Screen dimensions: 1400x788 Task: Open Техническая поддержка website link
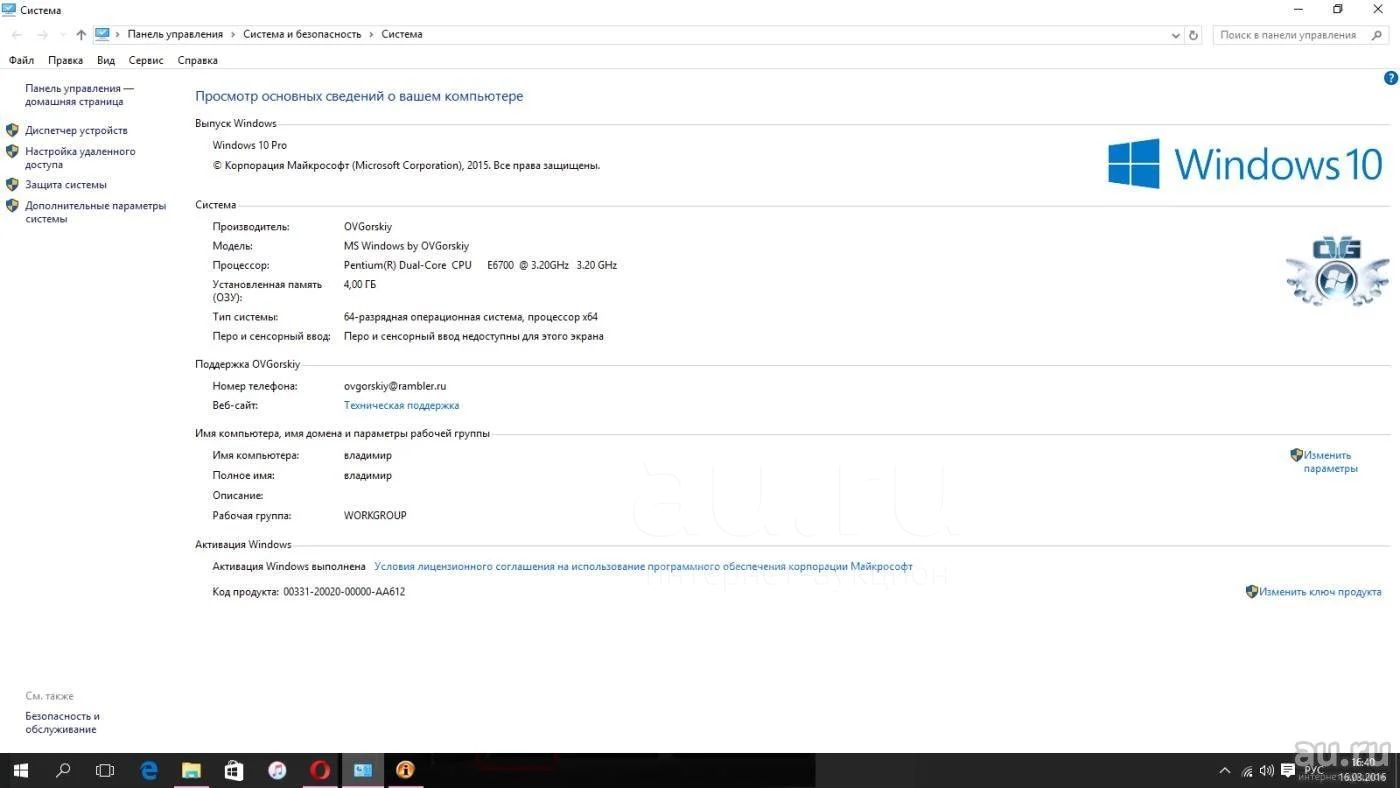[401, 405]
